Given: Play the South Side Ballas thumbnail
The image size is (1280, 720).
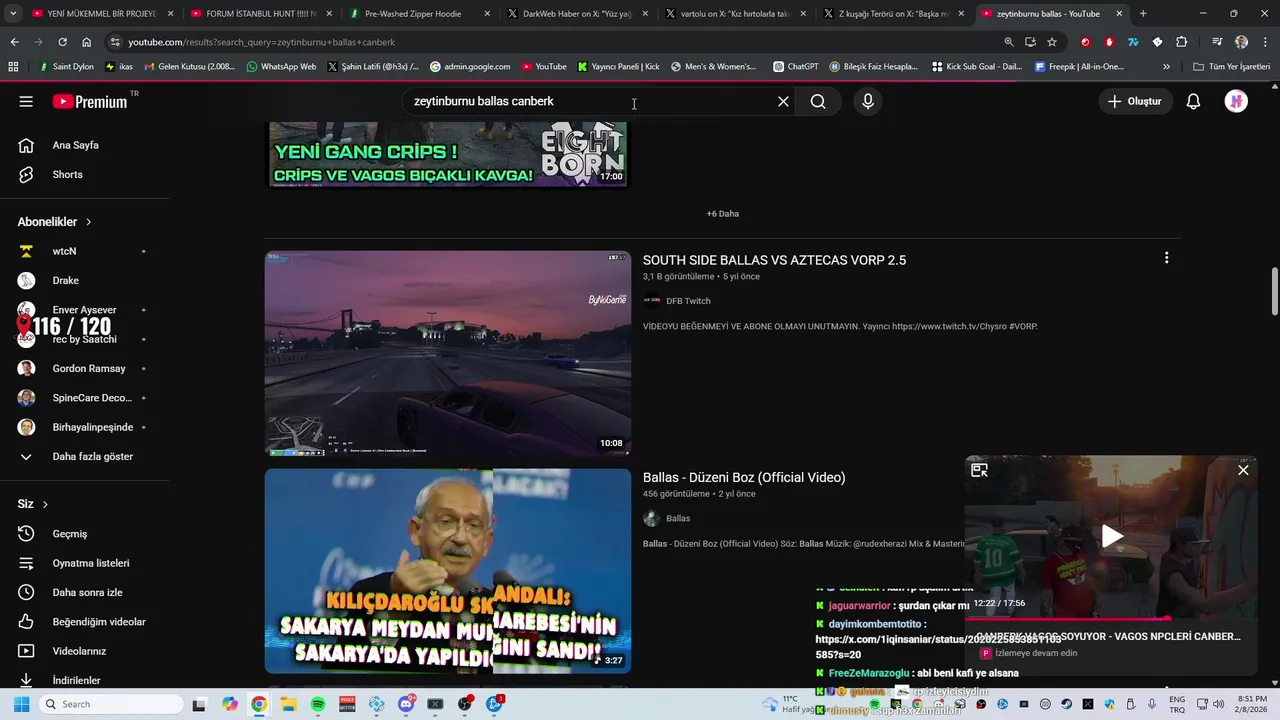Looking at the screenshot, I should (448, 353).
